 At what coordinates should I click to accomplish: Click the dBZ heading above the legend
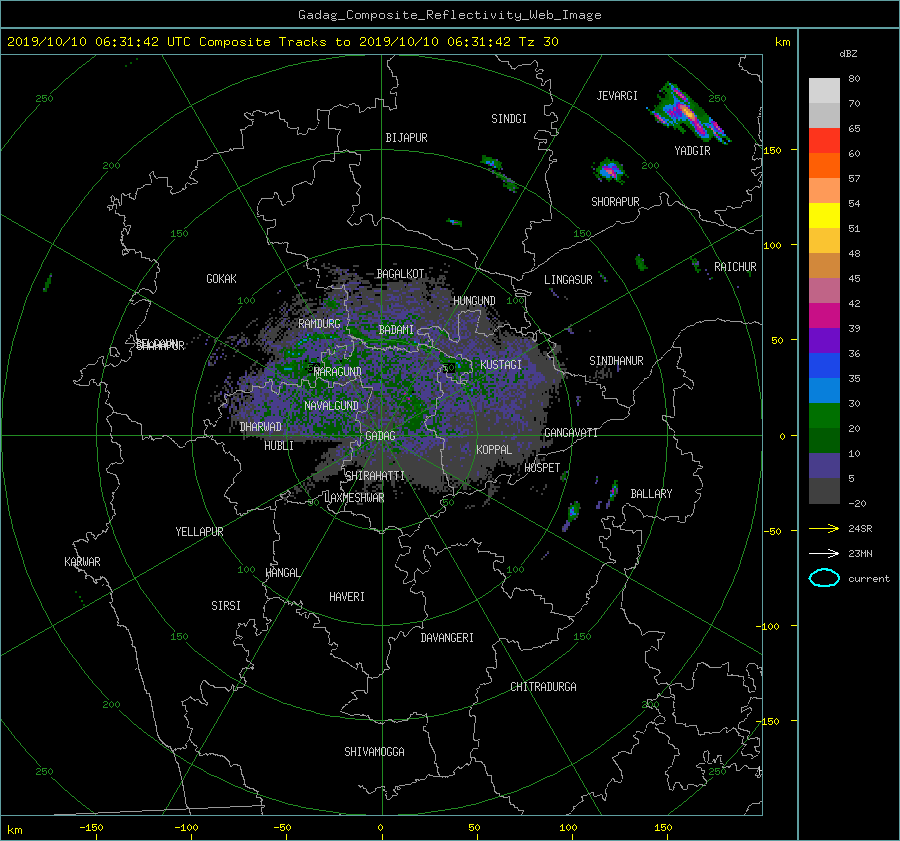tap(848, 54)
